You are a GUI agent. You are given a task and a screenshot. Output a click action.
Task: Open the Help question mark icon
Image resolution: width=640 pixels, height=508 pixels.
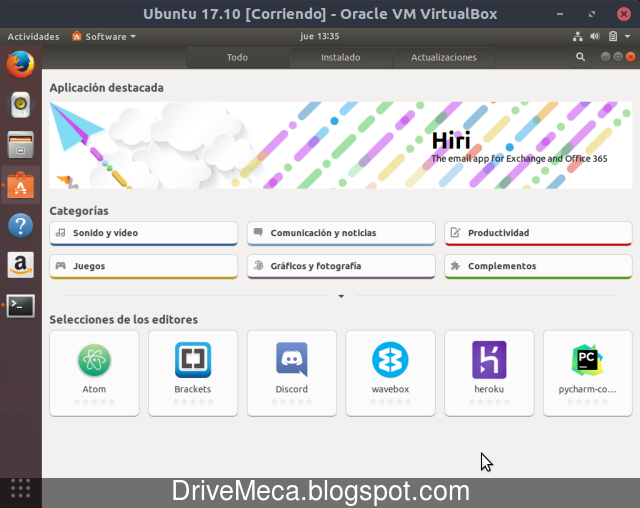(x=20, y=225)
